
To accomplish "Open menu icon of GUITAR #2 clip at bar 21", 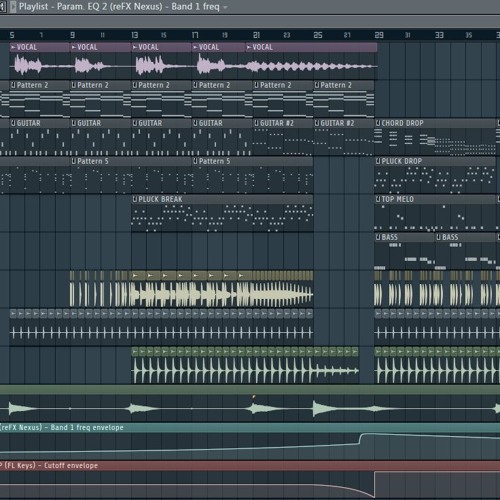I will click(256, 123).
